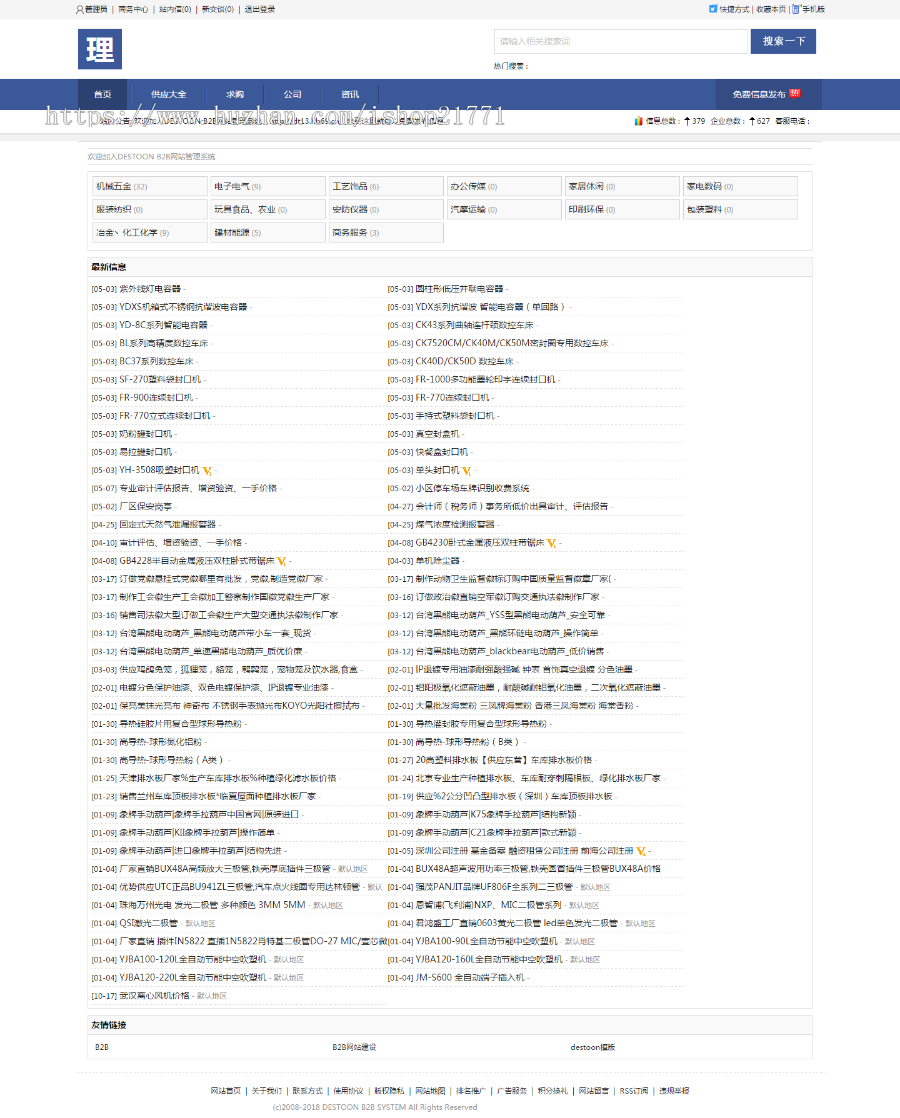Click the 快捷方式 shortcut icon
The height and width of the screenshot is (1118, 900).
click(x=712, y=9)
